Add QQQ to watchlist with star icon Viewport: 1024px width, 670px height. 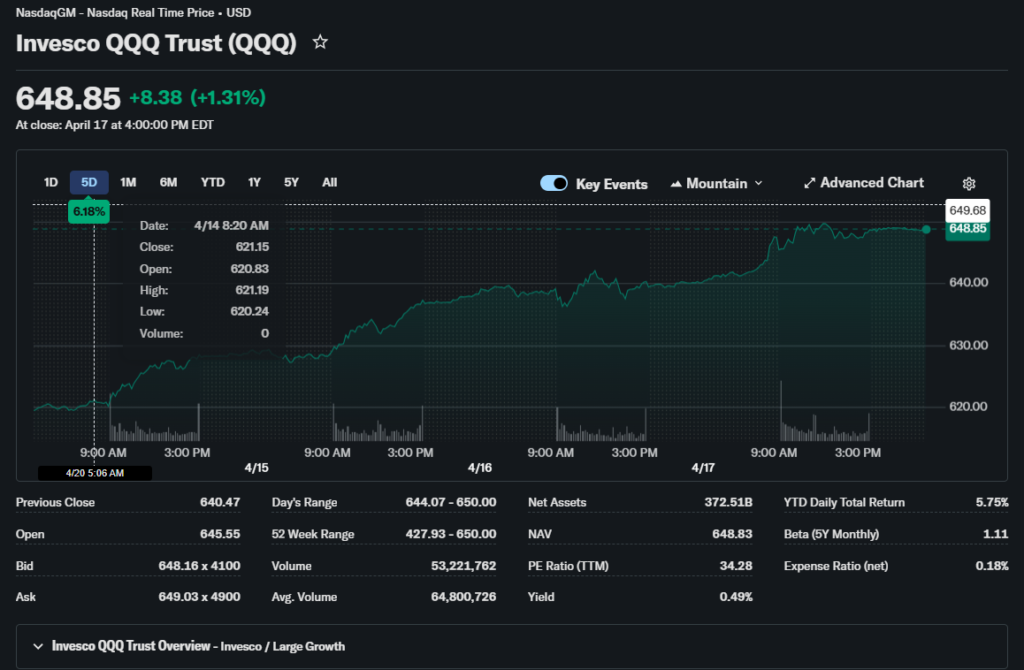pyautogui.click(x=320, y=43)
